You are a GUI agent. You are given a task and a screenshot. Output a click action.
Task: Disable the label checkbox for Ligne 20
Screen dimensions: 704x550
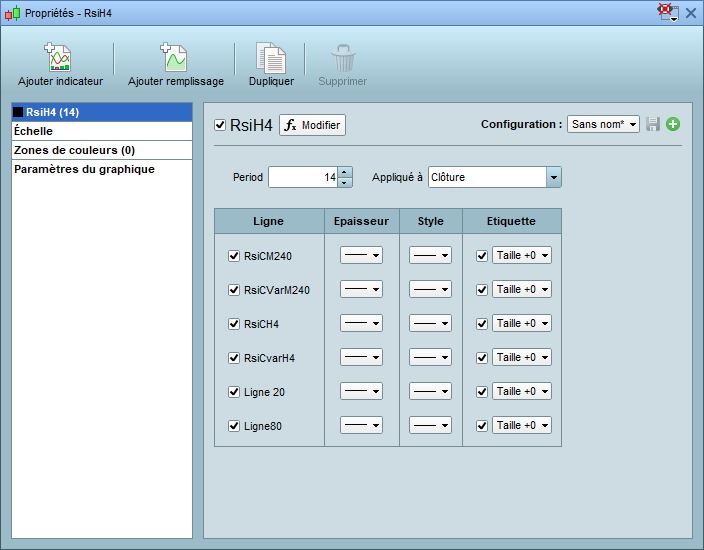click(482, 392)
